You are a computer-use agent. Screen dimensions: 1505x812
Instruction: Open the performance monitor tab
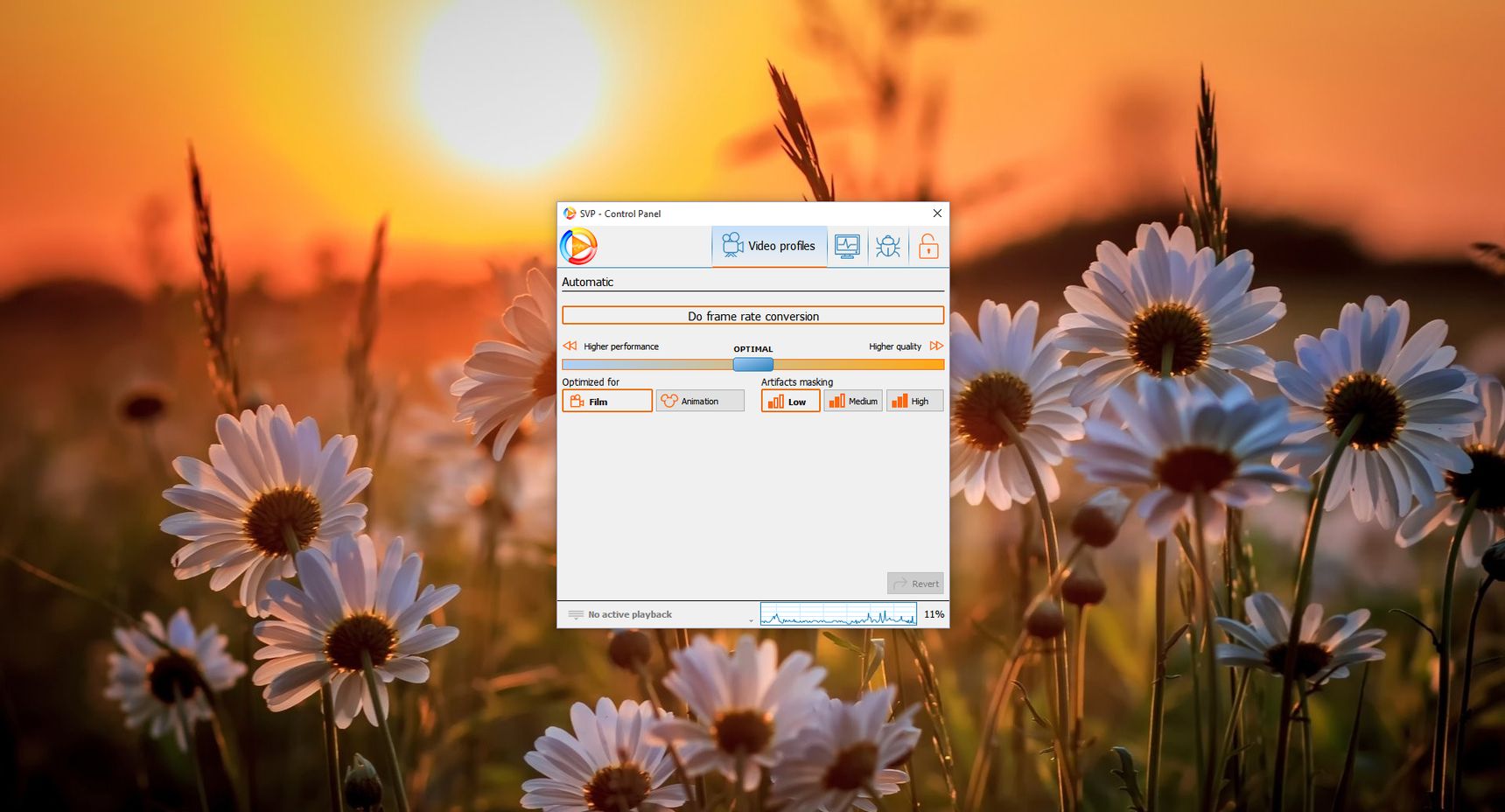point(847,247)
